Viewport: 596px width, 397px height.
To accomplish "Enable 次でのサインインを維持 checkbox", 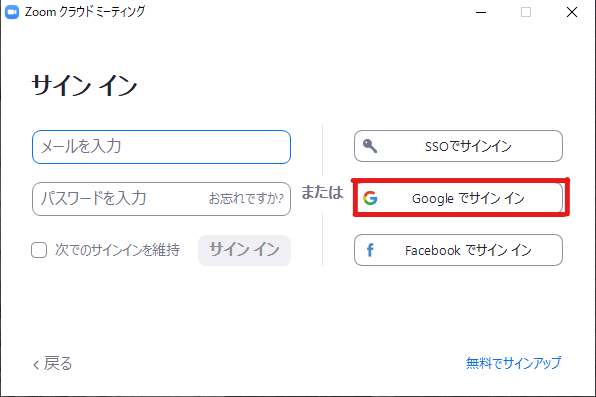I will pyautogui.click(x=39, y=250).
